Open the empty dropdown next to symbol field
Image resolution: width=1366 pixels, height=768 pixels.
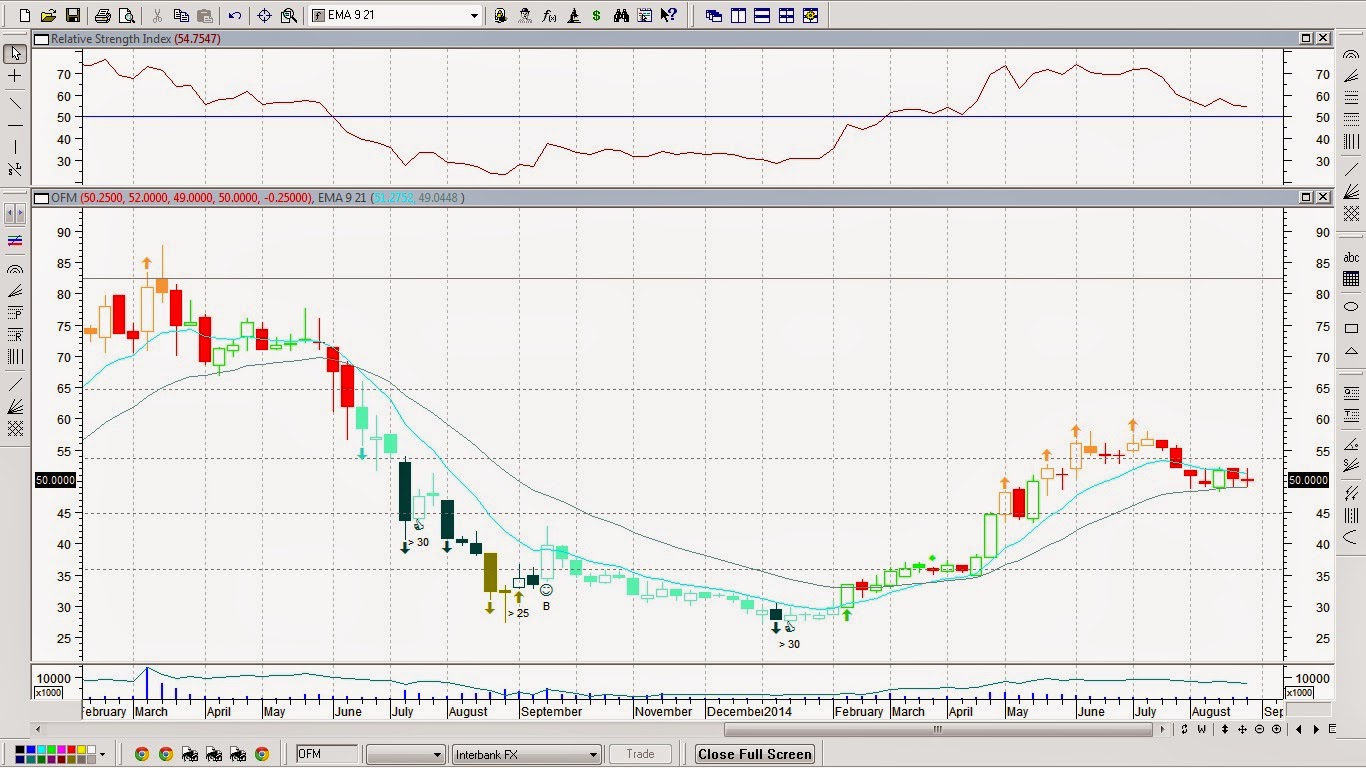405,754
